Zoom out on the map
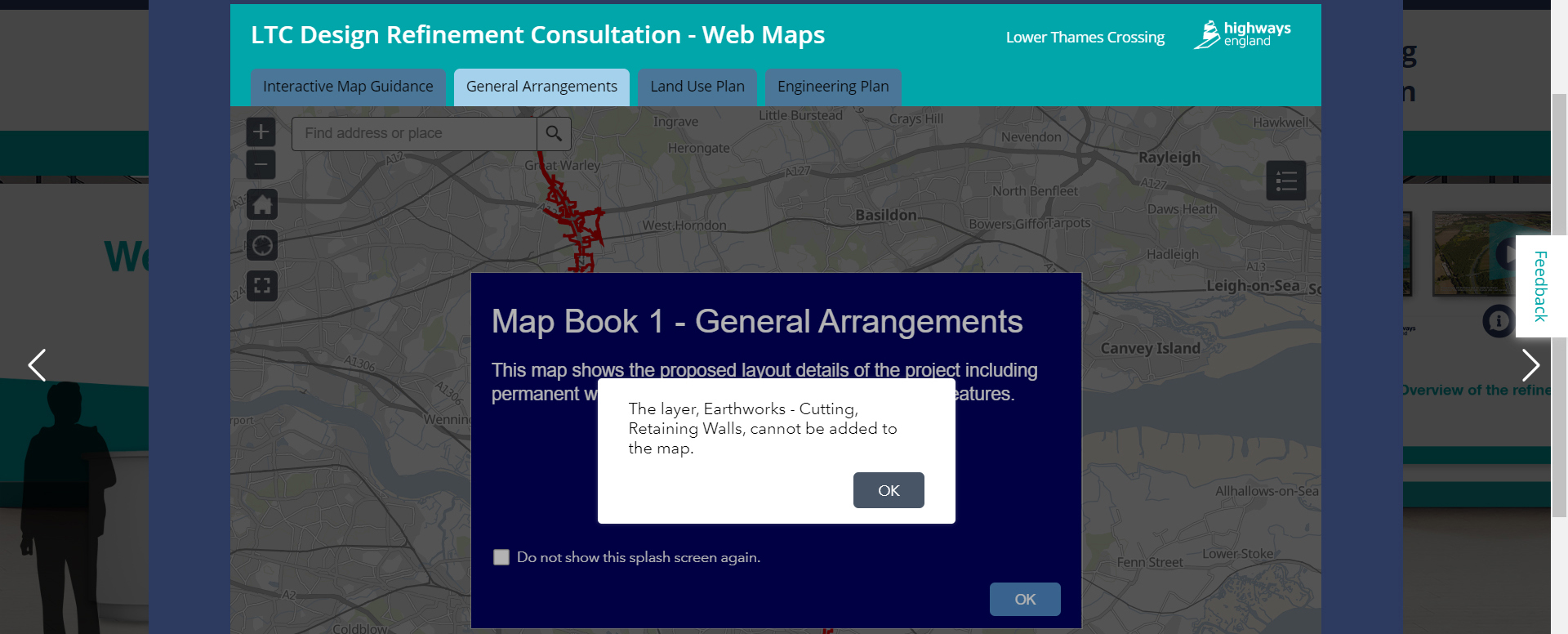 261,165
